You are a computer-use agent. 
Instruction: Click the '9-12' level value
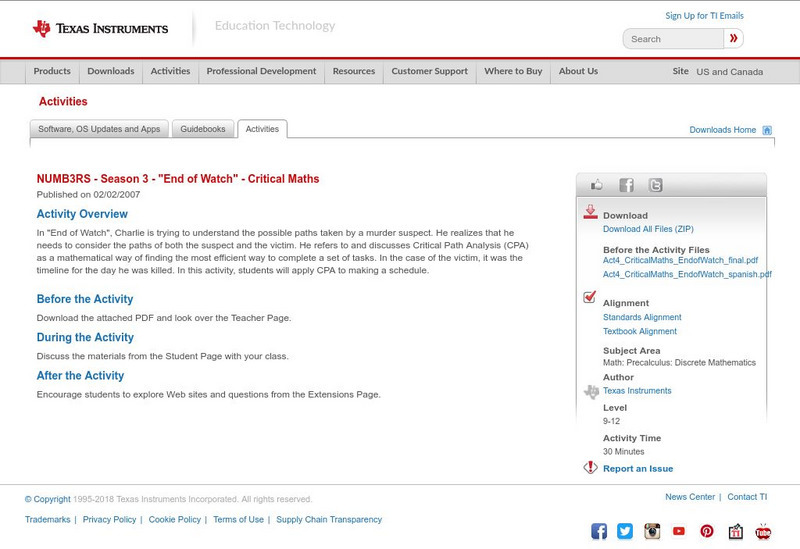(x=611, y=421)
